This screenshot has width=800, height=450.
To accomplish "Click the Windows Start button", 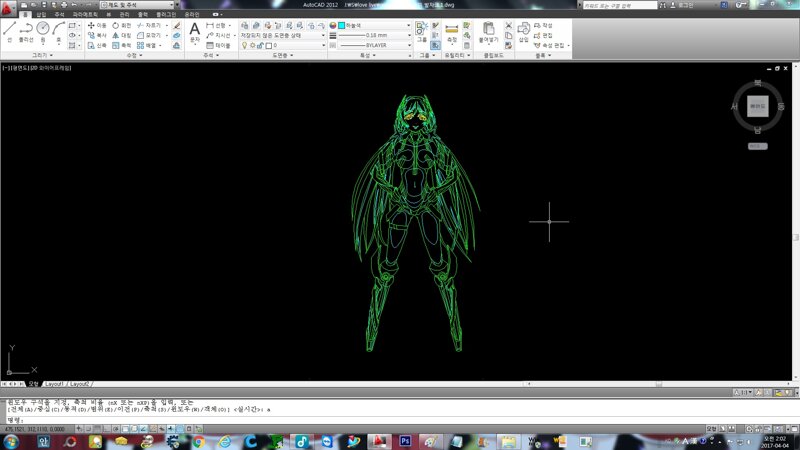I will [11, 441].
